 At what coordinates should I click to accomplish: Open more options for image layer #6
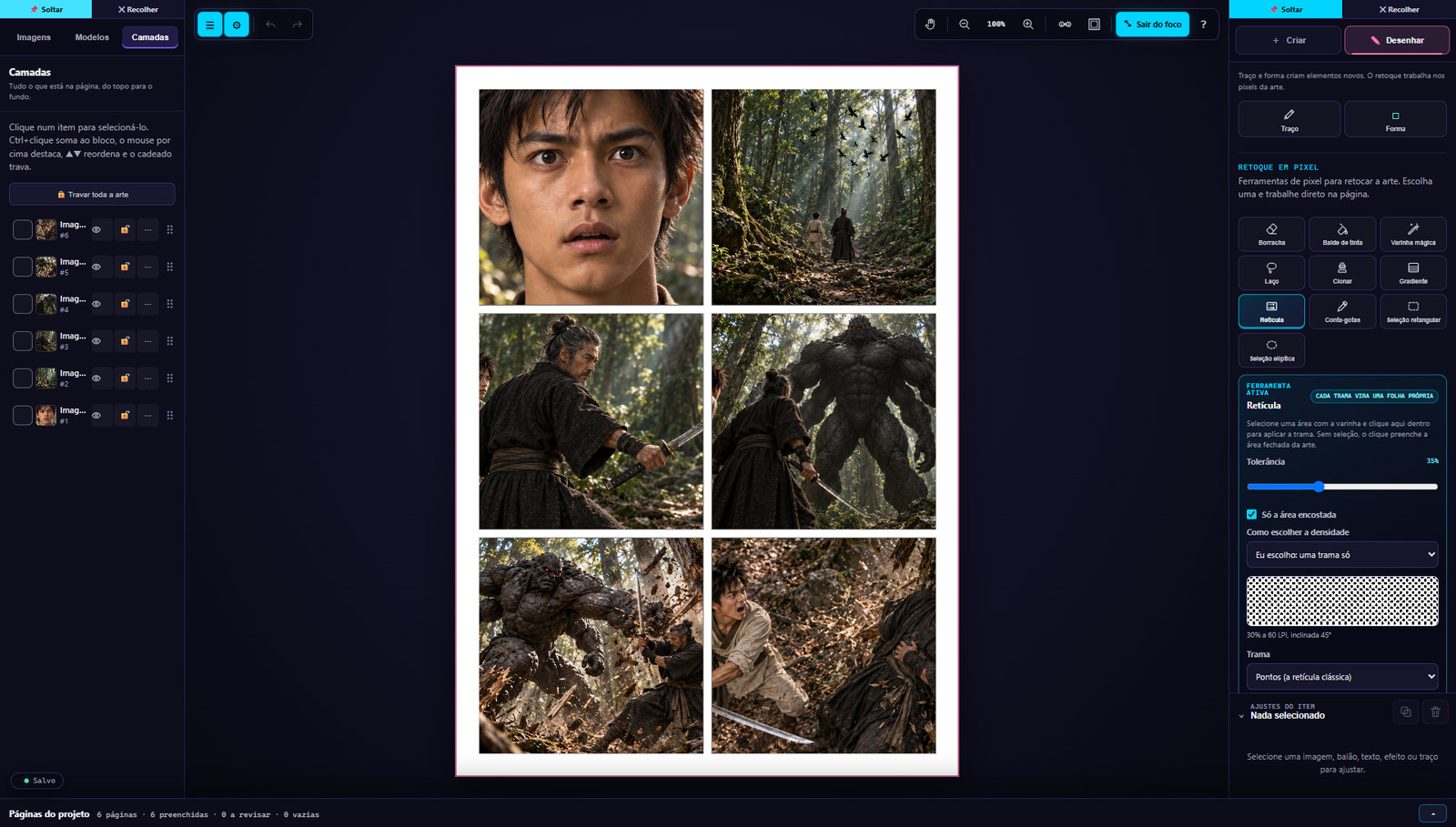click(x=147, y=230)
